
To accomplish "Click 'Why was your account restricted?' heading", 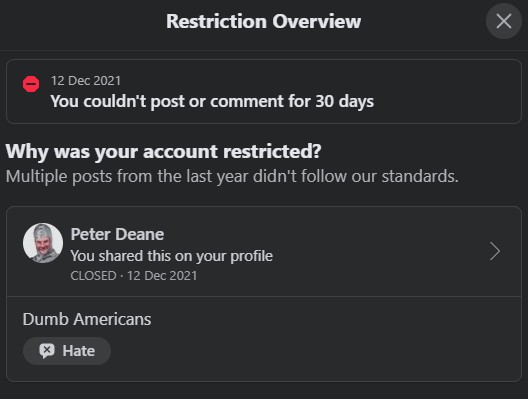I will 164,152.
